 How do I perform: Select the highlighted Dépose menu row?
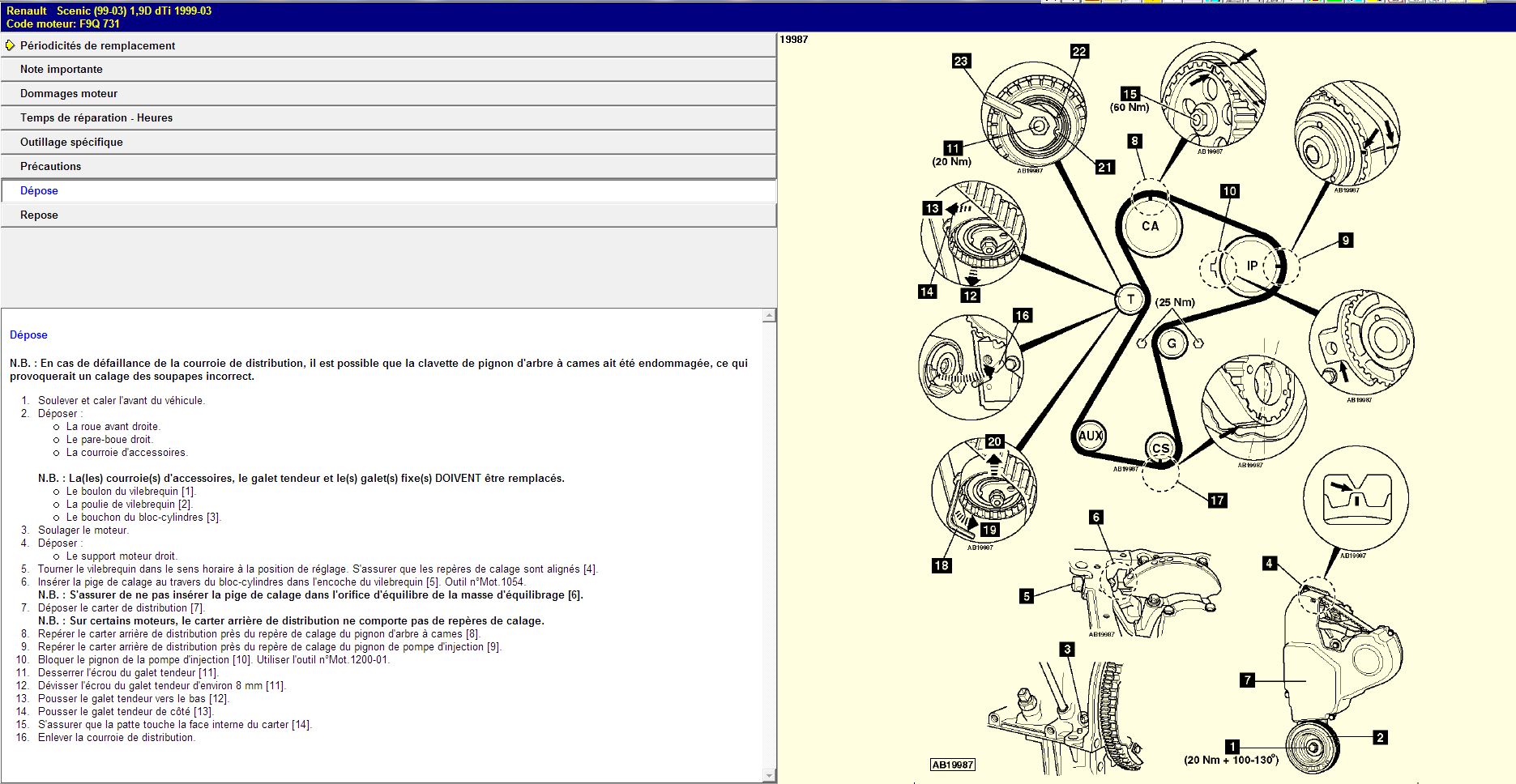pyautogui.click(x=39, y=191)
